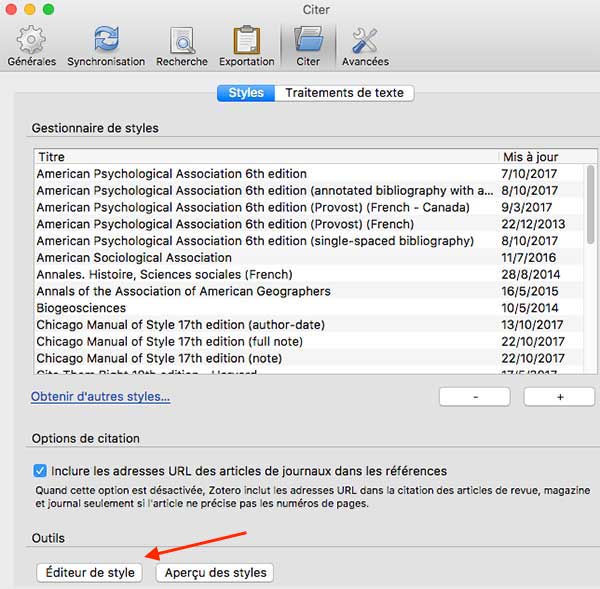Select Chicago Manual of Style 17th (note)
Image resolution: width=600 pixels, height=589 pixels.
coord(308,358)
